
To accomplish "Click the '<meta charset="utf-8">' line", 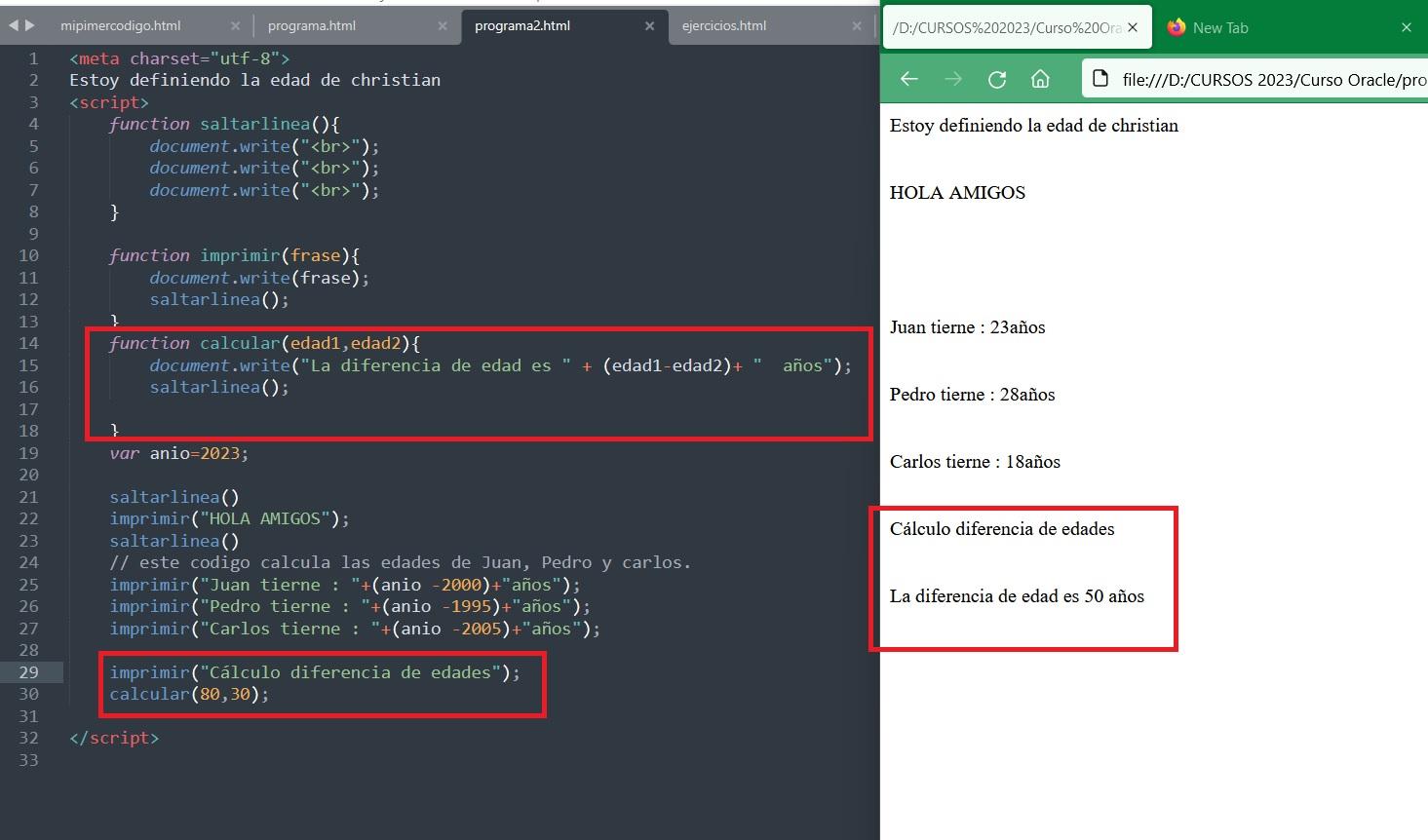I will tap(179, 58).
